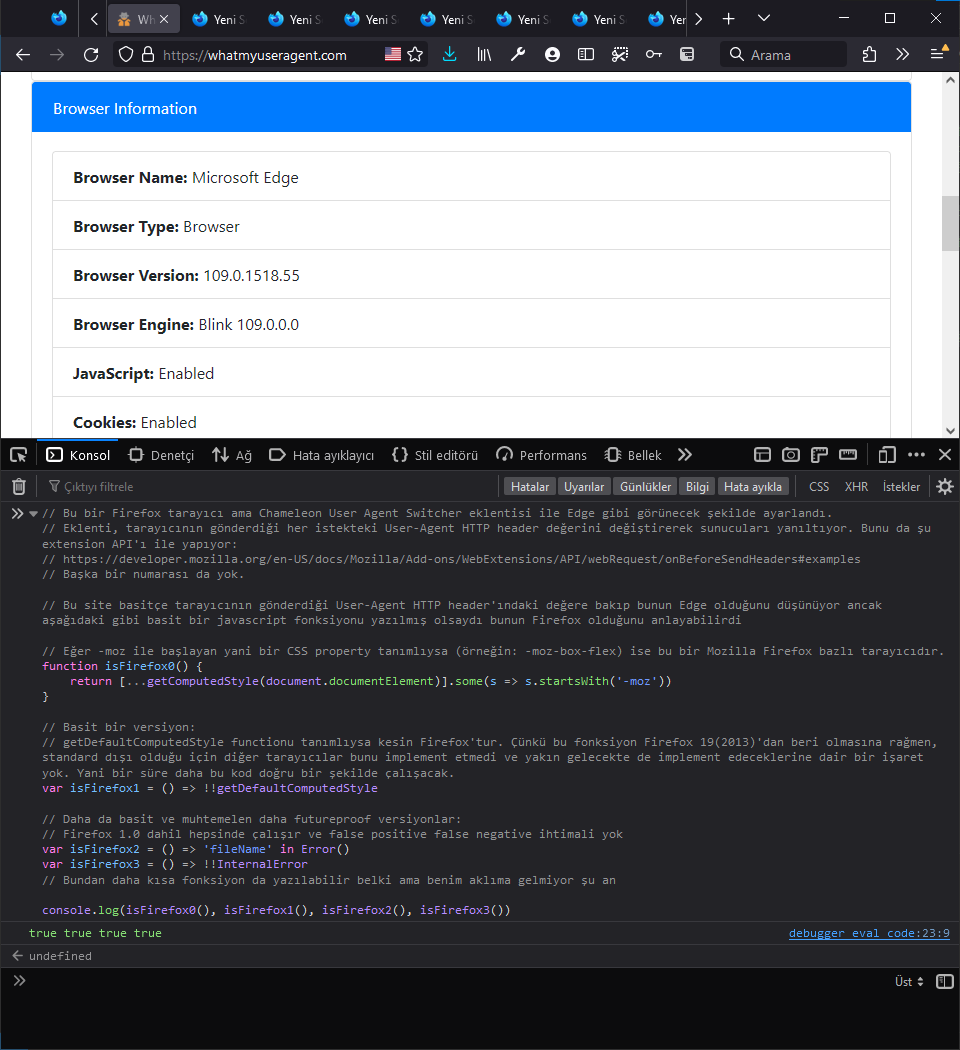Toggle the iframe picker devtools icon

762,455
